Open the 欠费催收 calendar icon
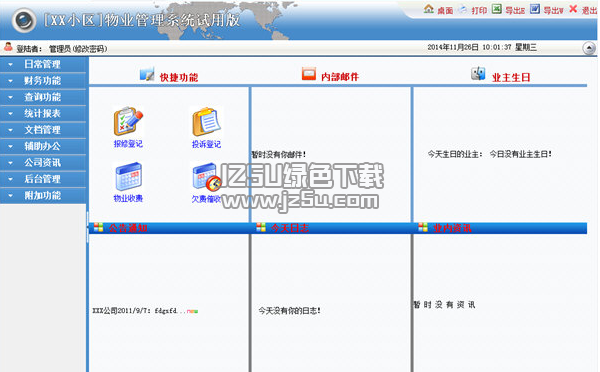This screenshot has height=372, width=600. pos(206,177)
